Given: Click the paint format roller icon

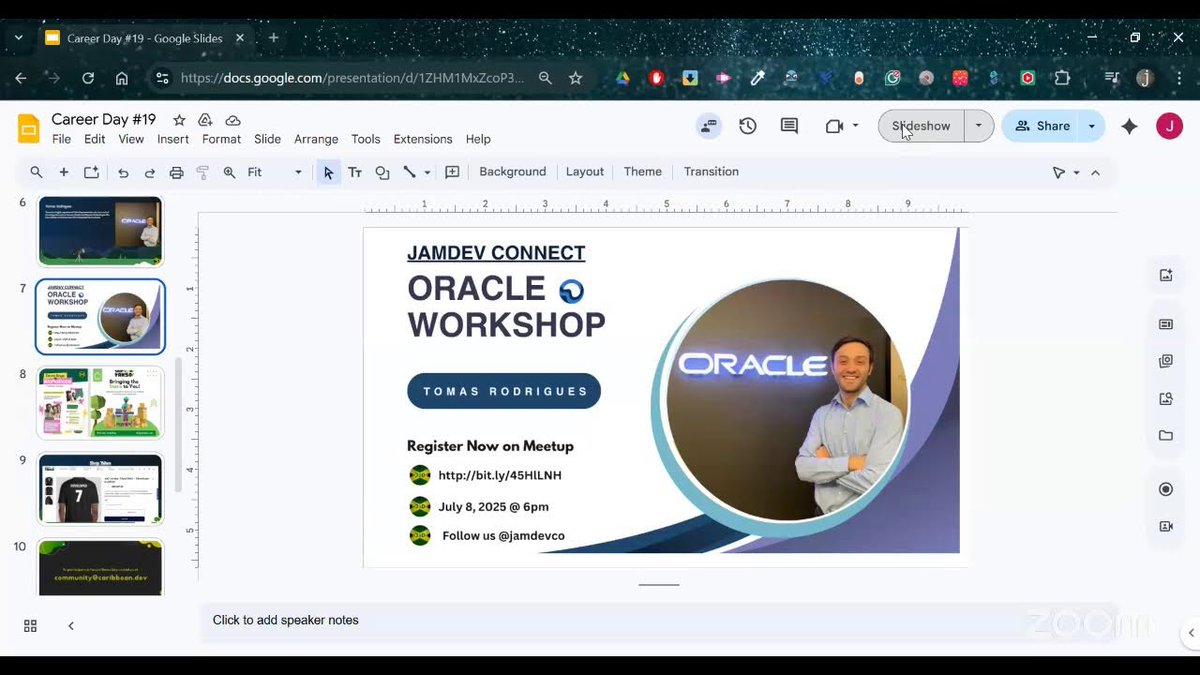Looking at the screenshot, I should 202,172.
